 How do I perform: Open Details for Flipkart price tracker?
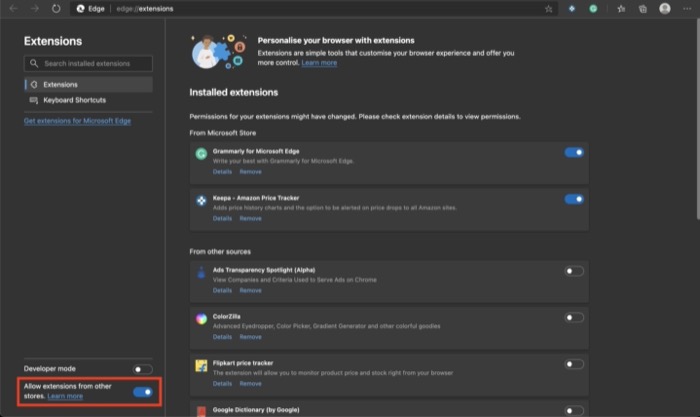222,384
